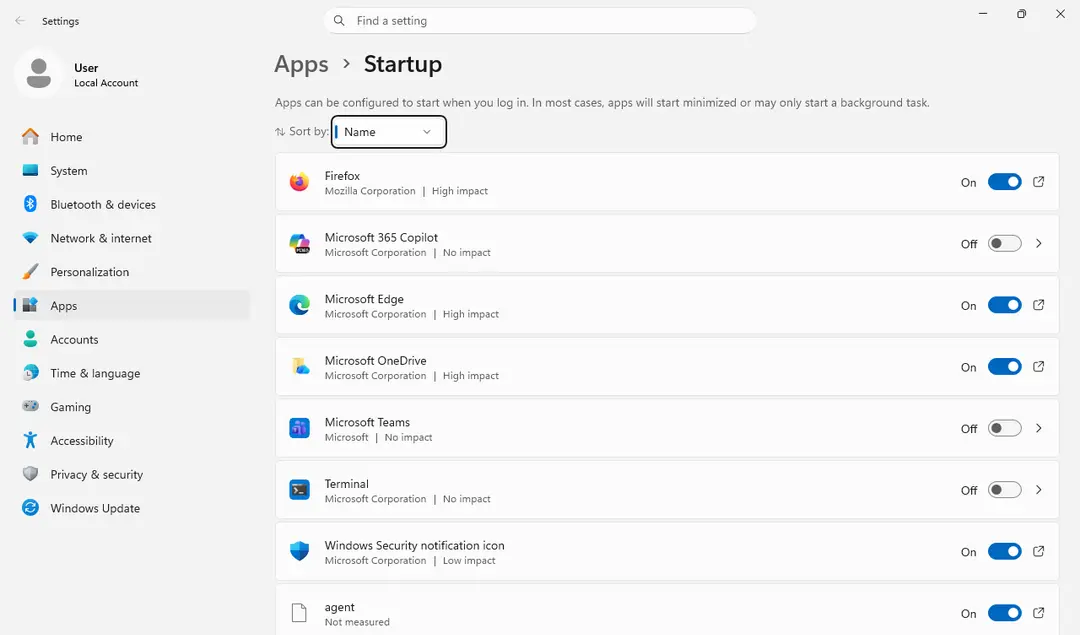Turn off agent startup toggle

point(1004,613)
